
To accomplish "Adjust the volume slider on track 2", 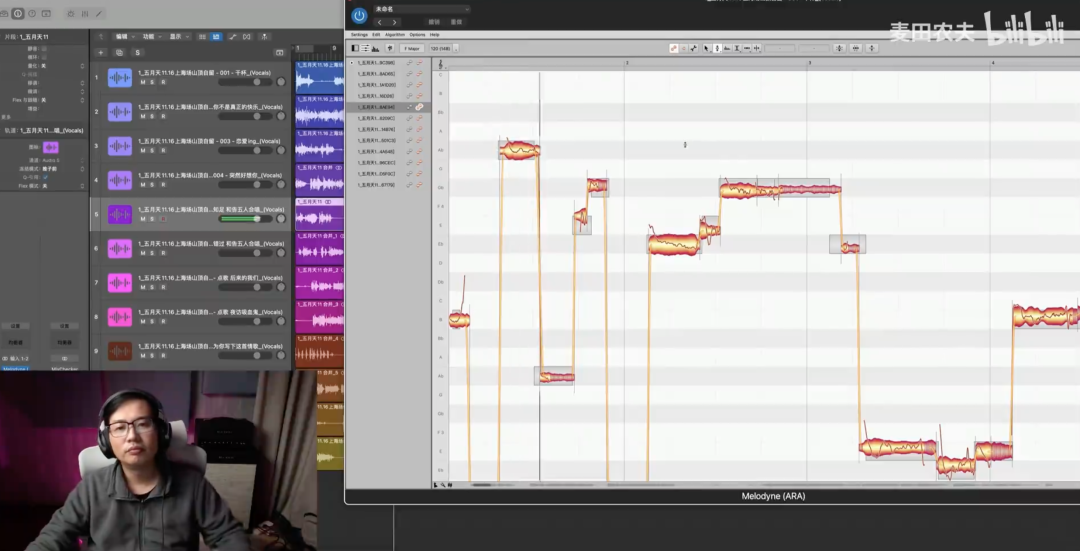I will [245, 116].
